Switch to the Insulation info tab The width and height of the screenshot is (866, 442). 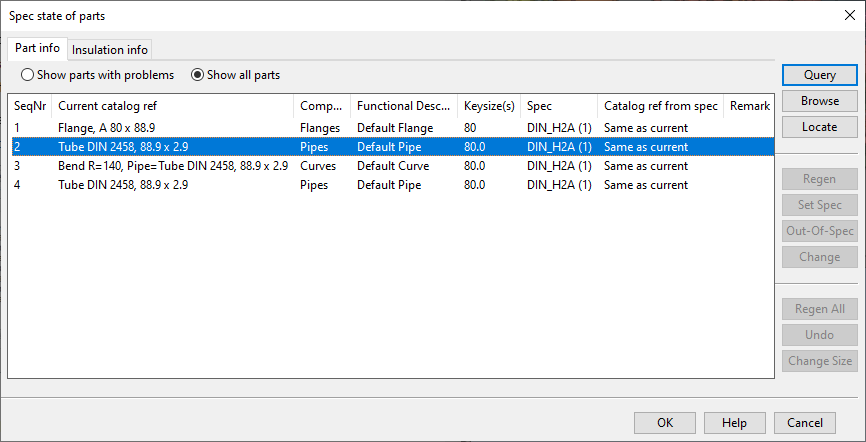[110, 50]
